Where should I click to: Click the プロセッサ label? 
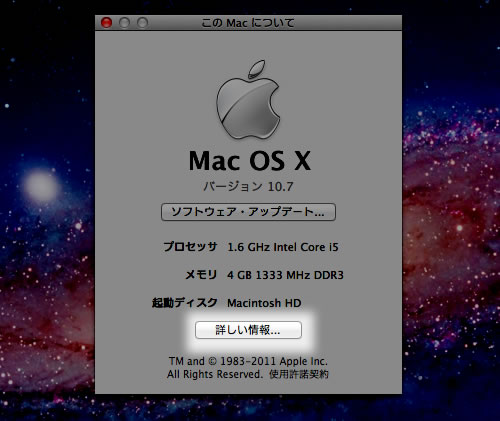click(x=190, y=247)
